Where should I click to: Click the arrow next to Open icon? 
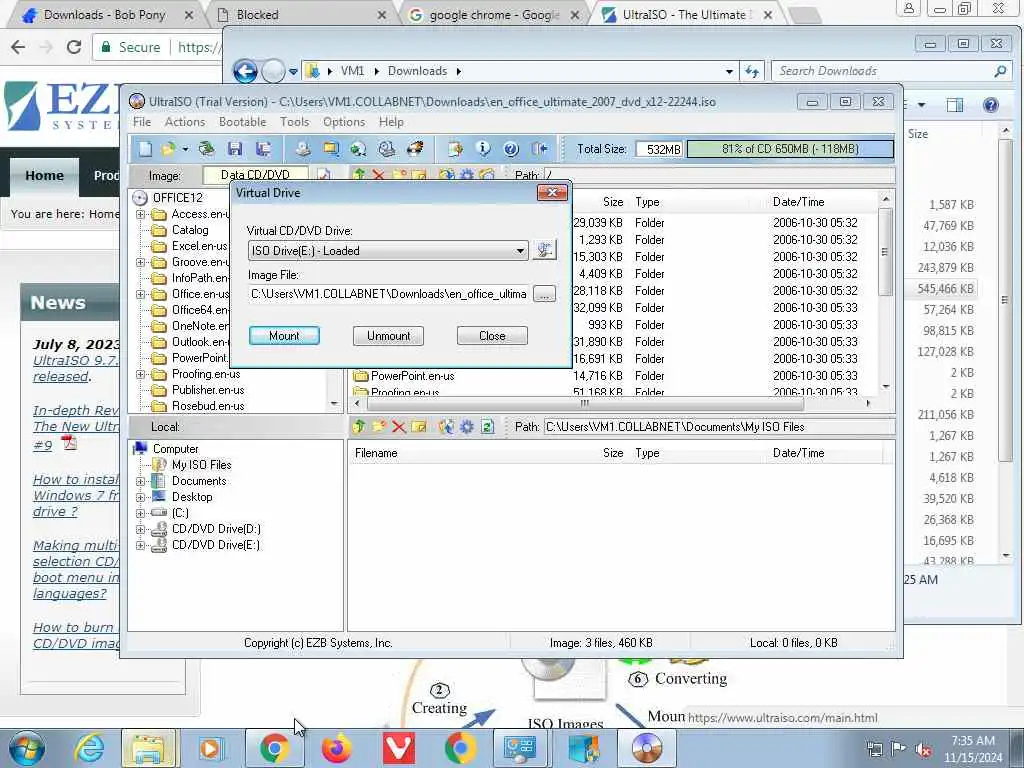(x=185, y=150)
